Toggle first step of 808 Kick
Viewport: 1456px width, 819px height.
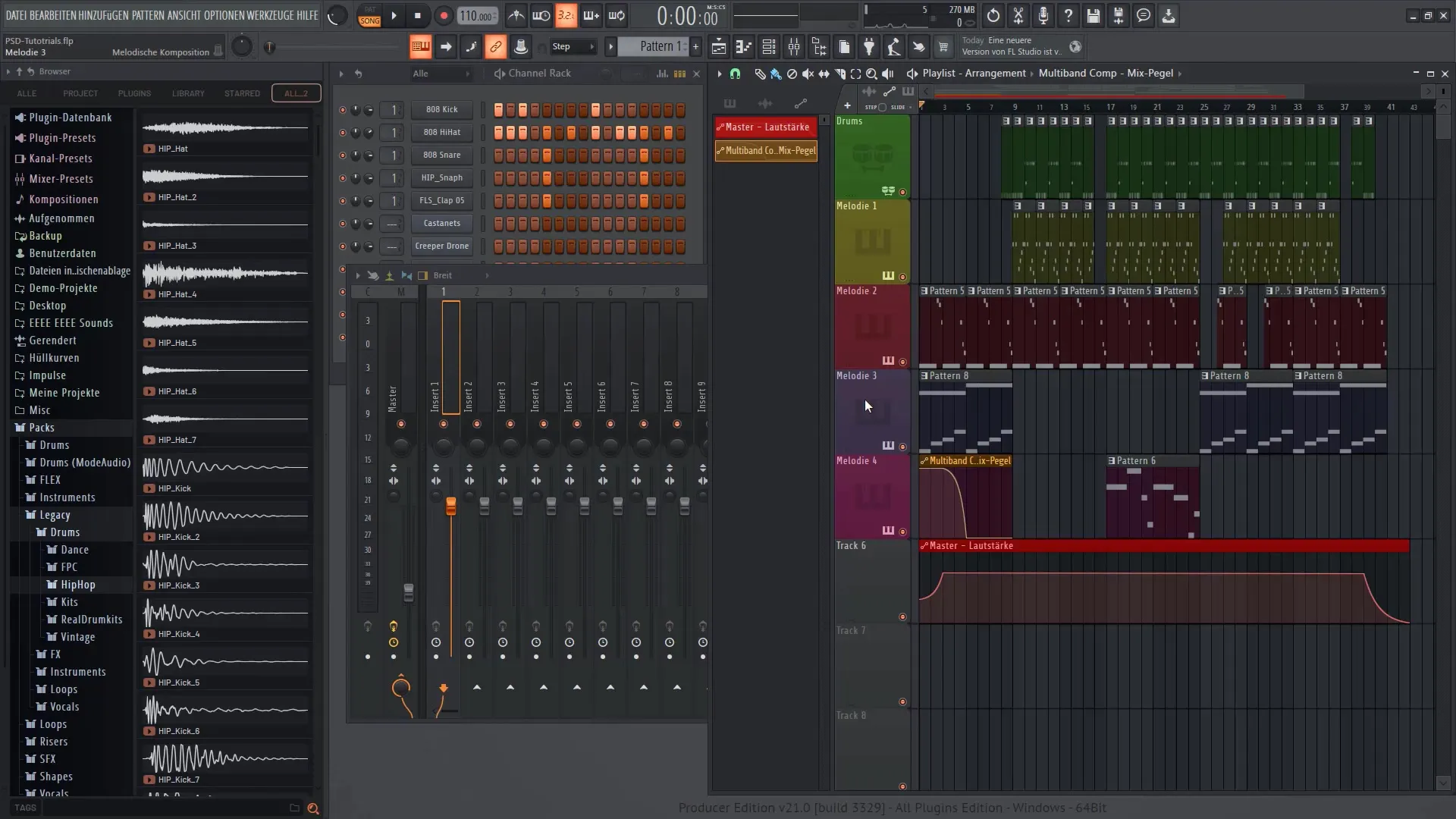498,110
